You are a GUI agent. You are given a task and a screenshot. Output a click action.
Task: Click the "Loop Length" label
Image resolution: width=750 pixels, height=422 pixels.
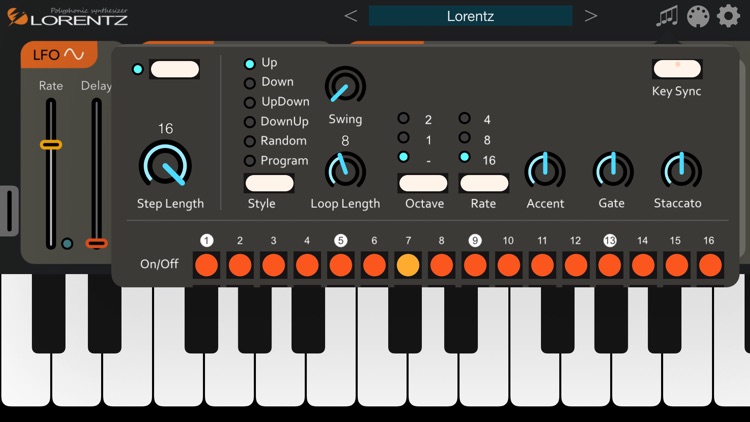[345, 203]
